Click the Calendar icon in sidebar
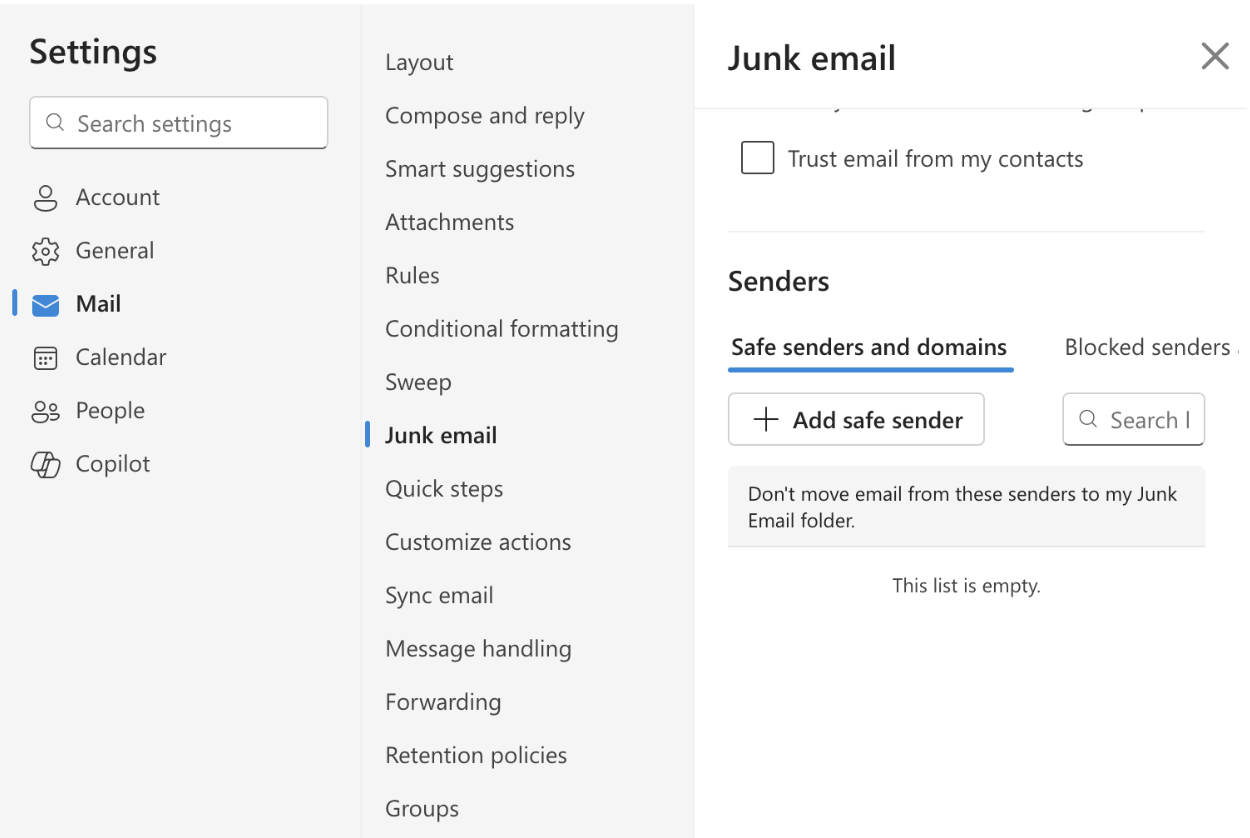The height and width of the screenshot is (838, 1250). click(x=46, y=358)
